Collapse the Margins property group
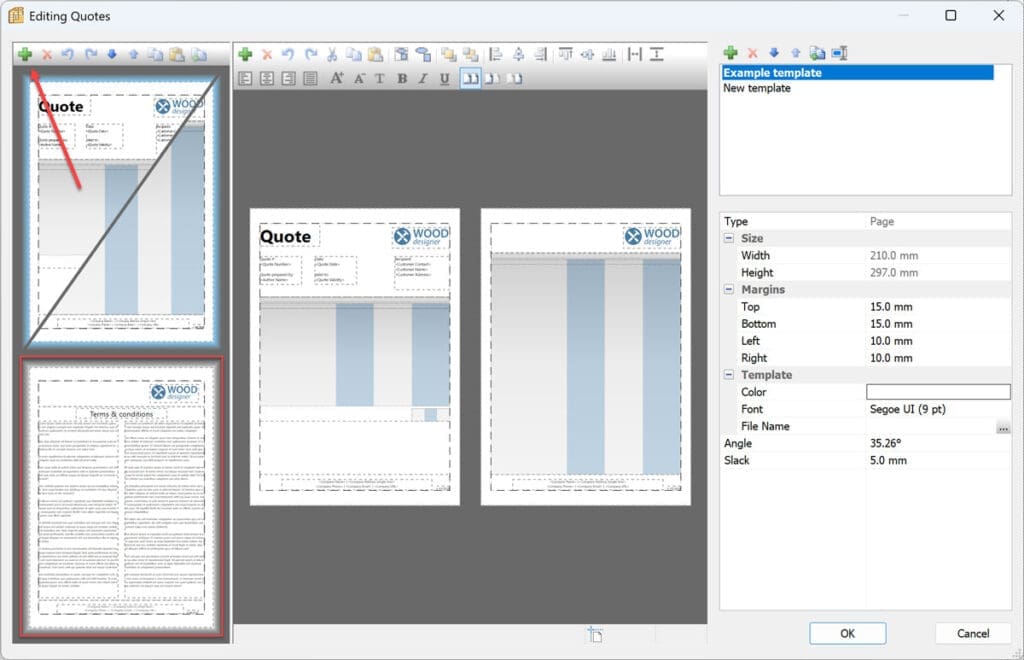The image size is (1024, 660). point(729,289)
